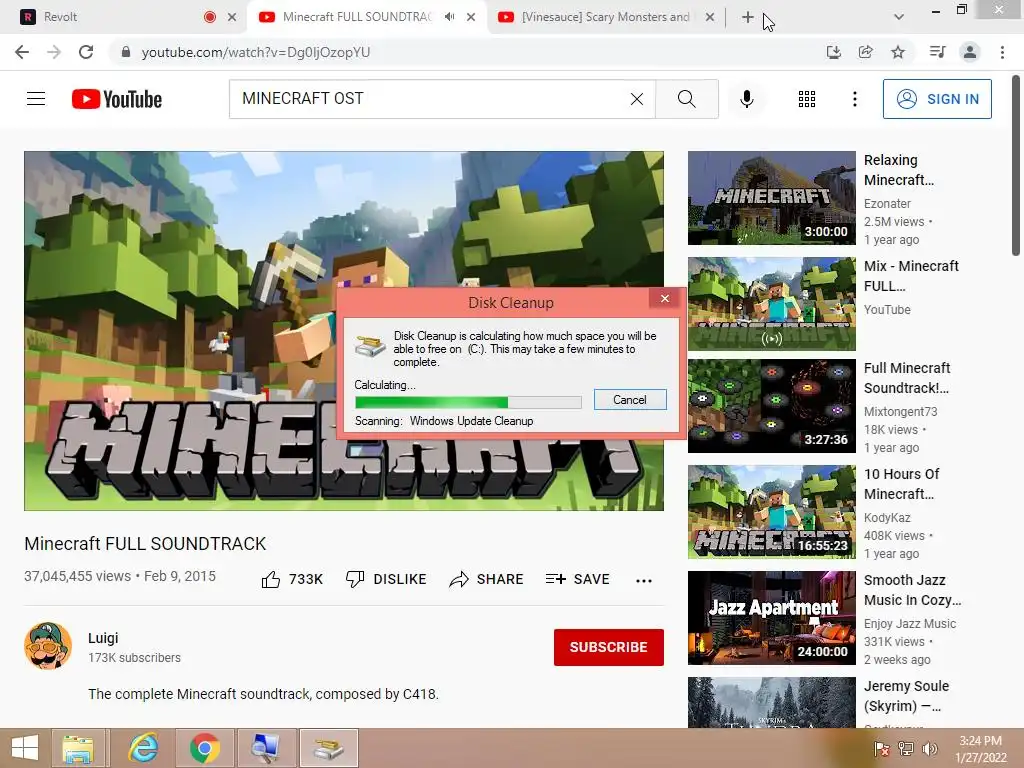
Task: Click the site lock icon in address bar
Action: pyautogui.click(x=126, y=52)
